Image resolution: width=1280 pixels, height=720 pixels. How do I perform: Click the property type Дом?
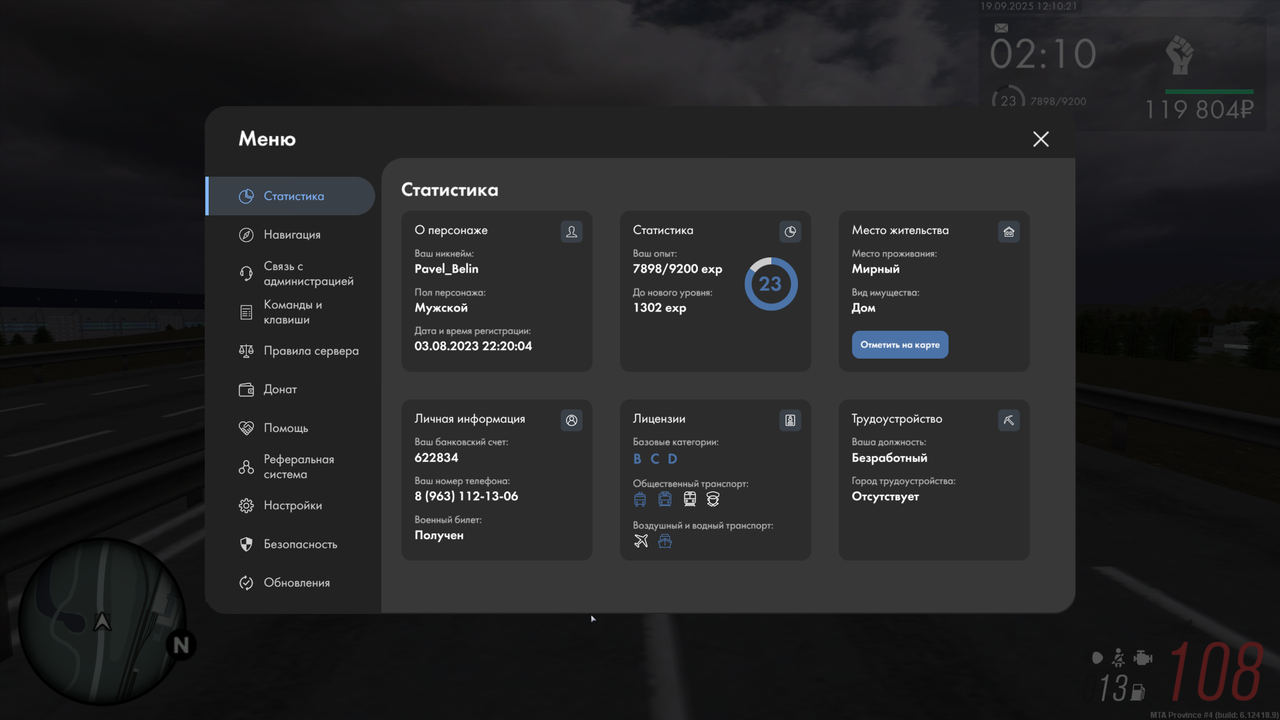(x=864, y=308)
